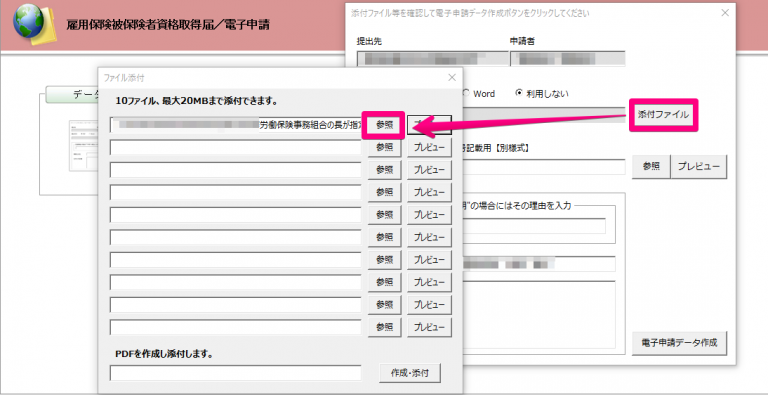Image resolution: width=768 pixels, height=395 pixels.
Task: Close the ファイル添付 dialog
Action: [452, 77]
